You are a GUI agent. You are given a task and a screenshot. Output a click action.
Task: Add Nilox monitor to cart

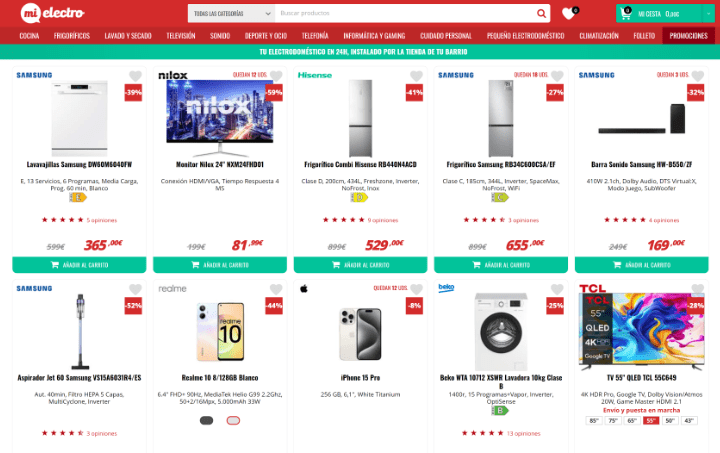(220, 265)
